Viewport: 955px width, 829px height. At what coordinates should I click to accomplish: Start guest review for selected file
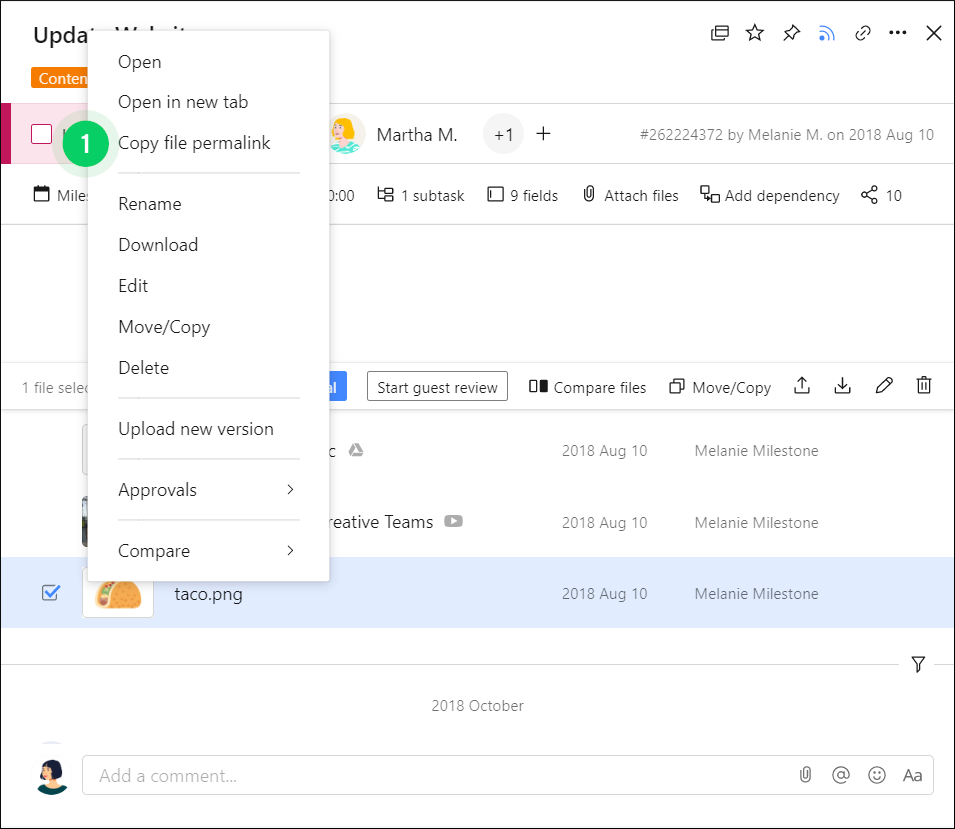437,387
